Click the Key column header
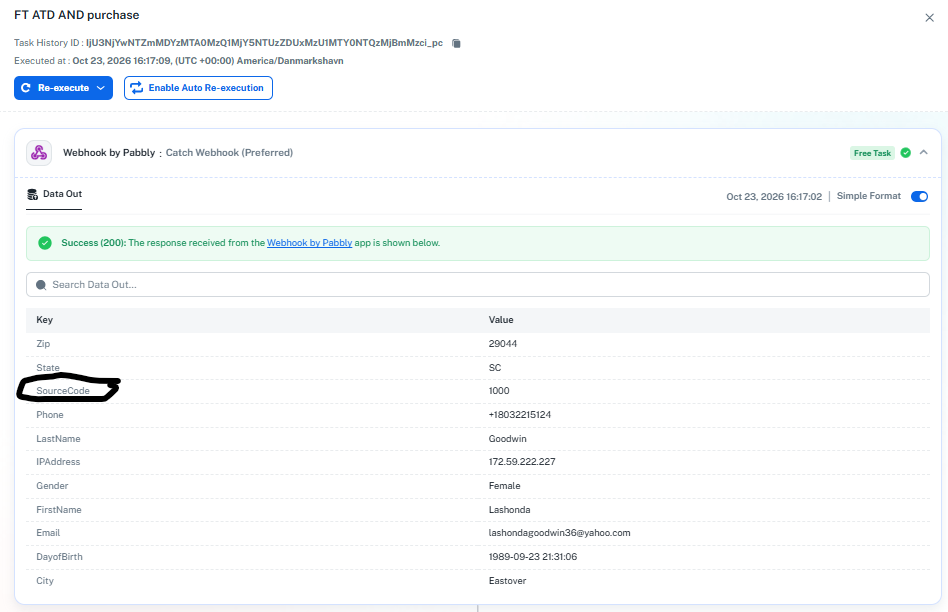Image resolution: width=948 pixels, height=612 pixels. coord(45,320)
